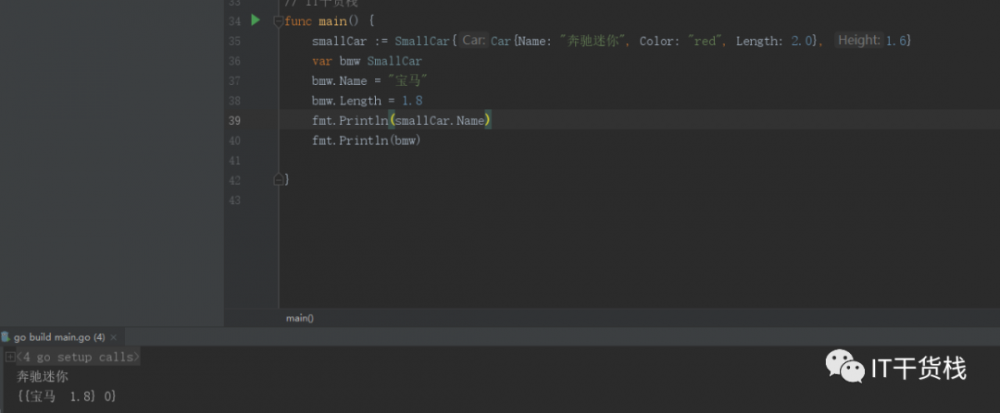This screenshot has width=1000, height=413.
Task: Click line number 39 in the gutter
Action: coord(234,120)
